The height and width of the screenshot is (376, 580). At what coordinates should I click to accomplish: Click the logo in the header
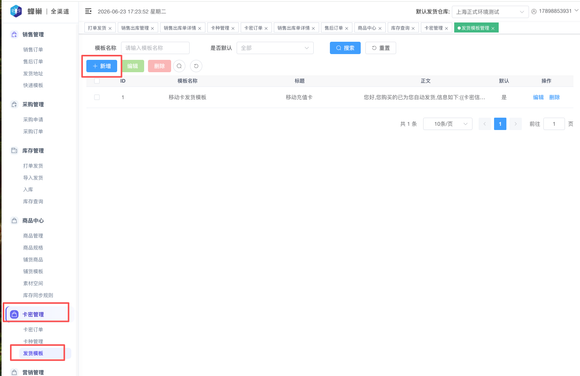click(x=16, y=11)
